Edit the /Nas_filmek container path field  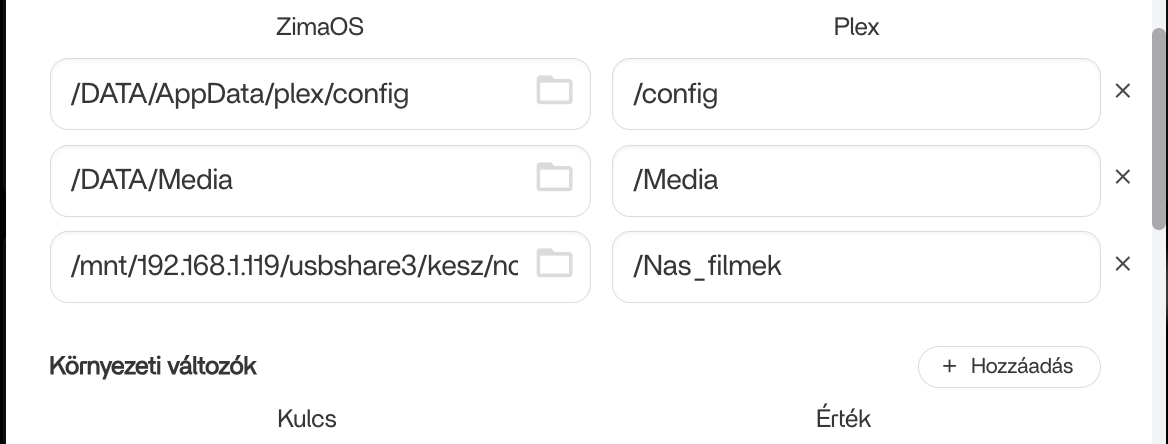coord(855,267)
